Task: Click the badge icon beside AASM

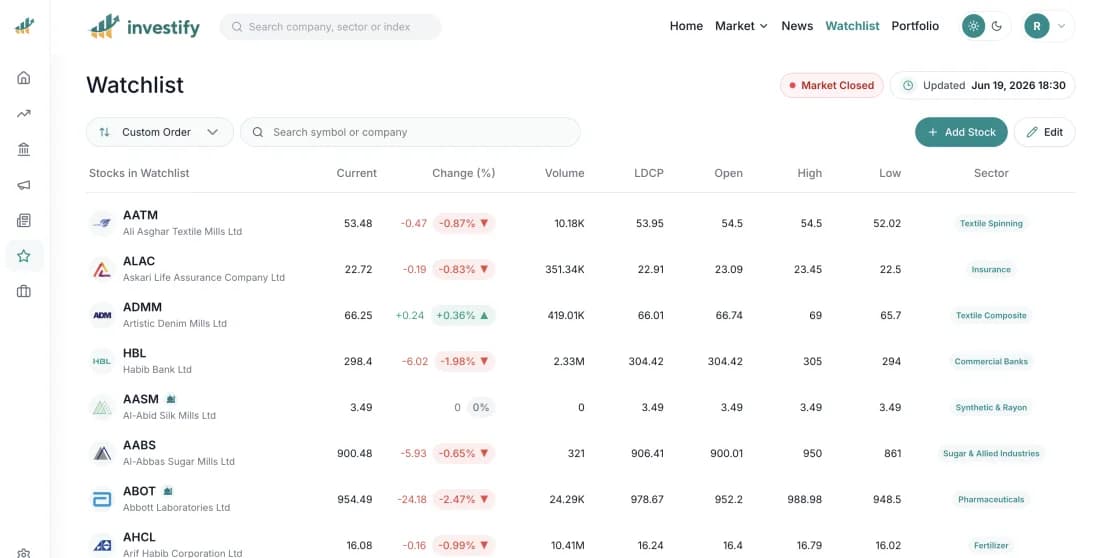Action: click(x=171, y=399)
